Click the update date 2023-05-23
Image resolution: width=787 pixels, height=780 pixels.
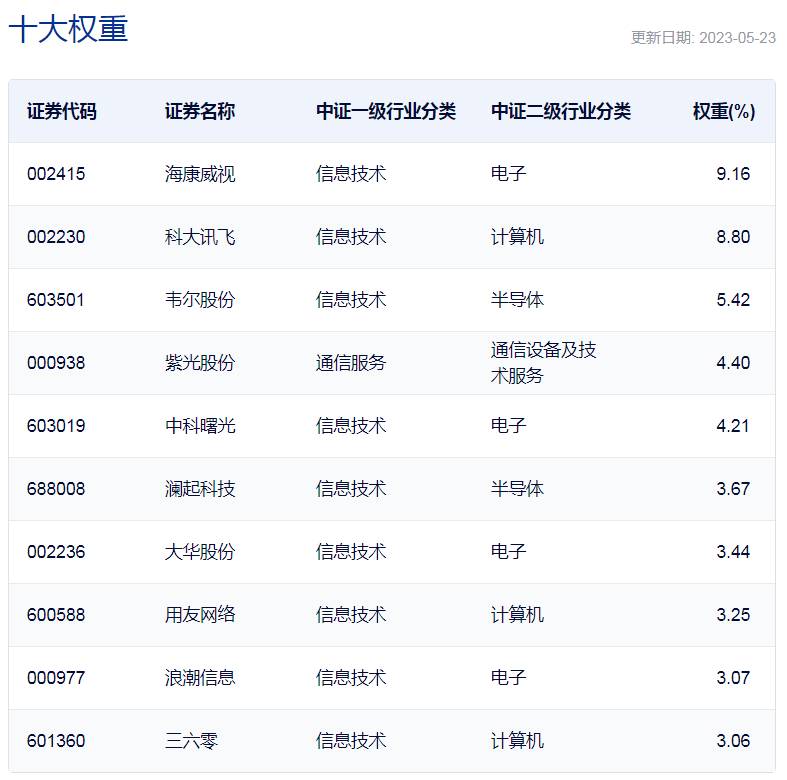(737, 38)
